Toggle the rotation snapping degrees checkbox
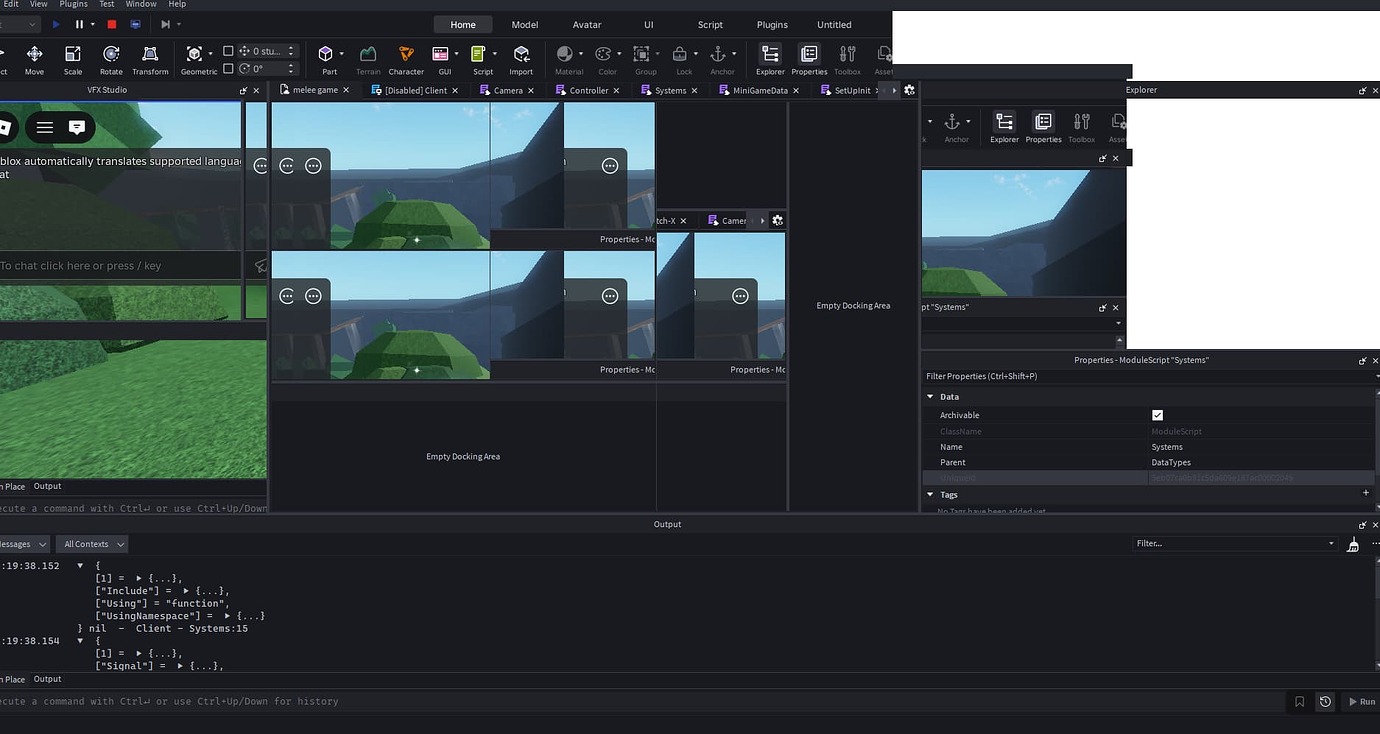The image size is (1380, 734). (228, 69)
